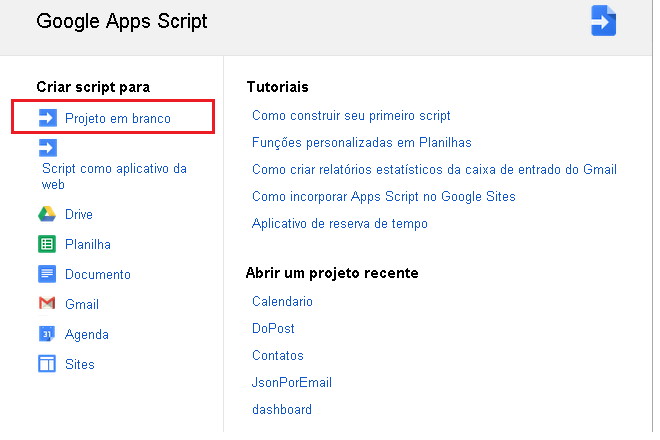
Task: Click the Criar script para heading
Action: (x=93, y=87)
